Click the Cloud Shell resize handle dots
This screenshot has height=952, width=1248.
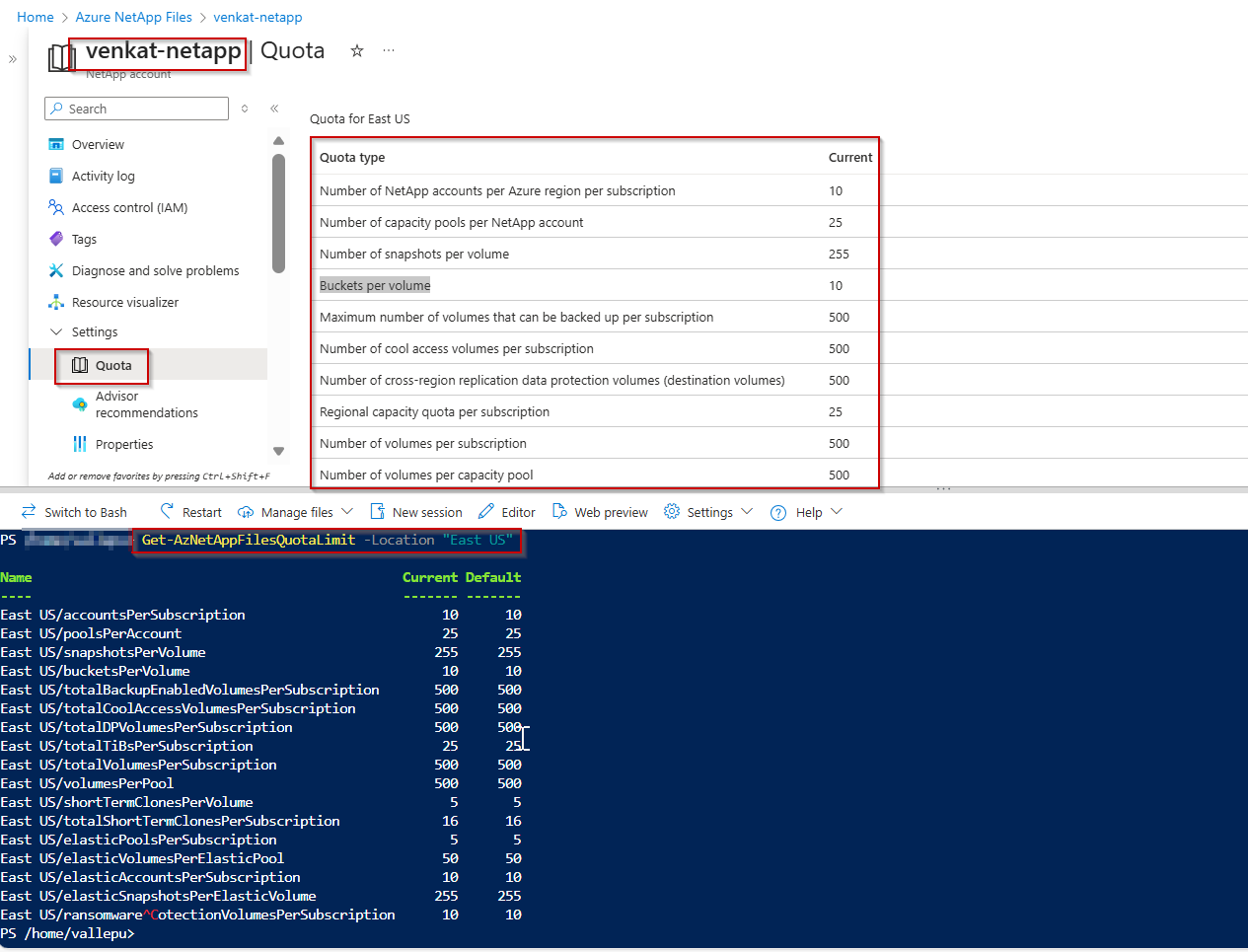tap(943, 489)
